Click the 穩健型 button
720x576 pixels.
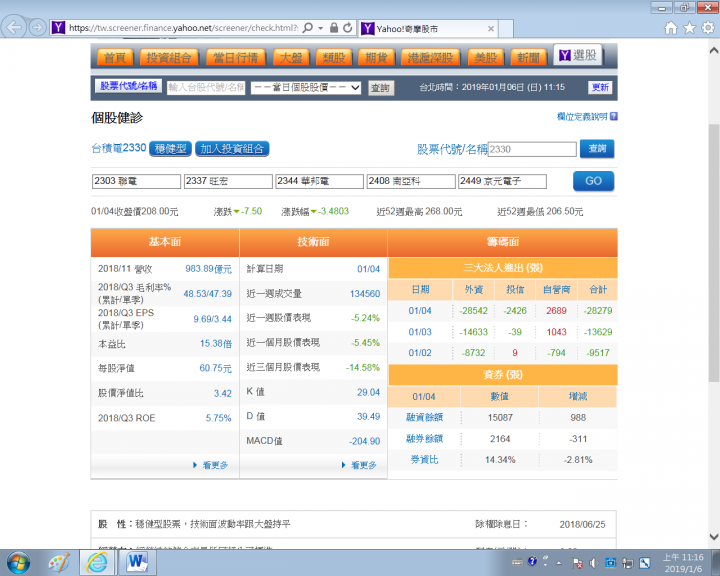tap(170, 148)
